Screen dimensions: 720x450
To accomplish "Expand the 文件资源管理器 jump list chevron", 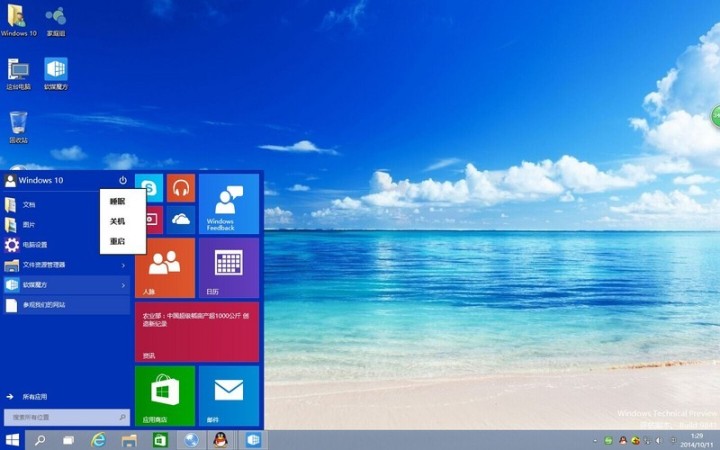I will coord(123,265).
